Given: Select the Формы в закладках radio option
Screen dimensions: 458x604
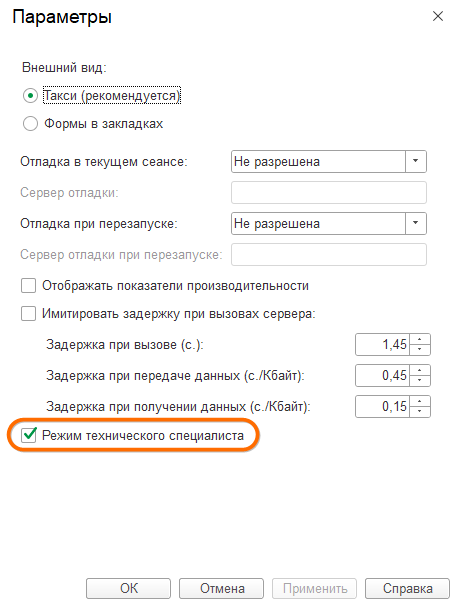Looking at the screenshot, I should point(30,124).
